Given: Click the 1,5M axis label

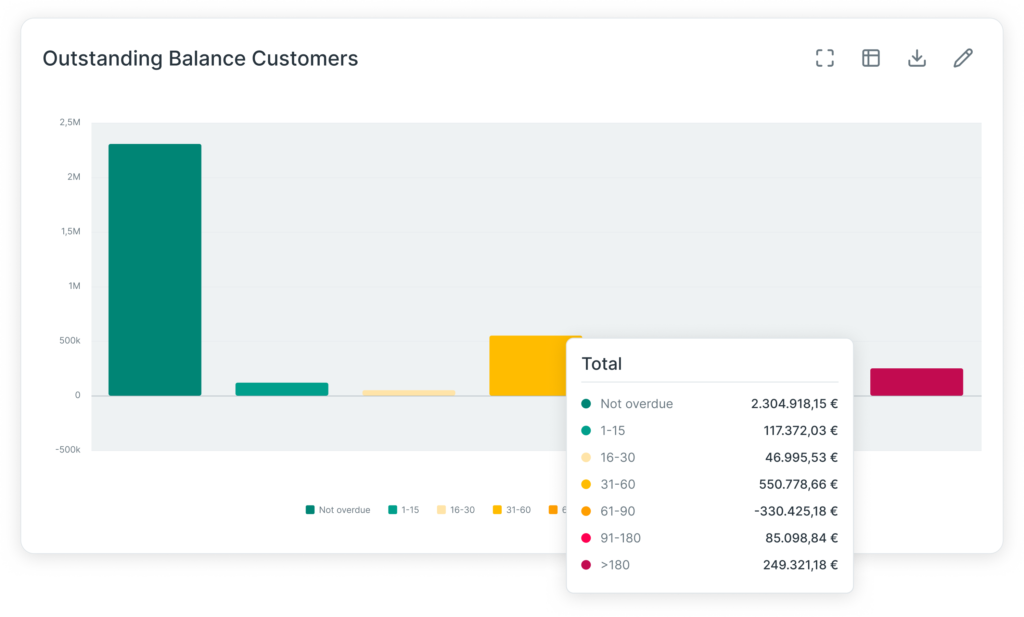Looking at the screenshot, I should pos(71,231).
